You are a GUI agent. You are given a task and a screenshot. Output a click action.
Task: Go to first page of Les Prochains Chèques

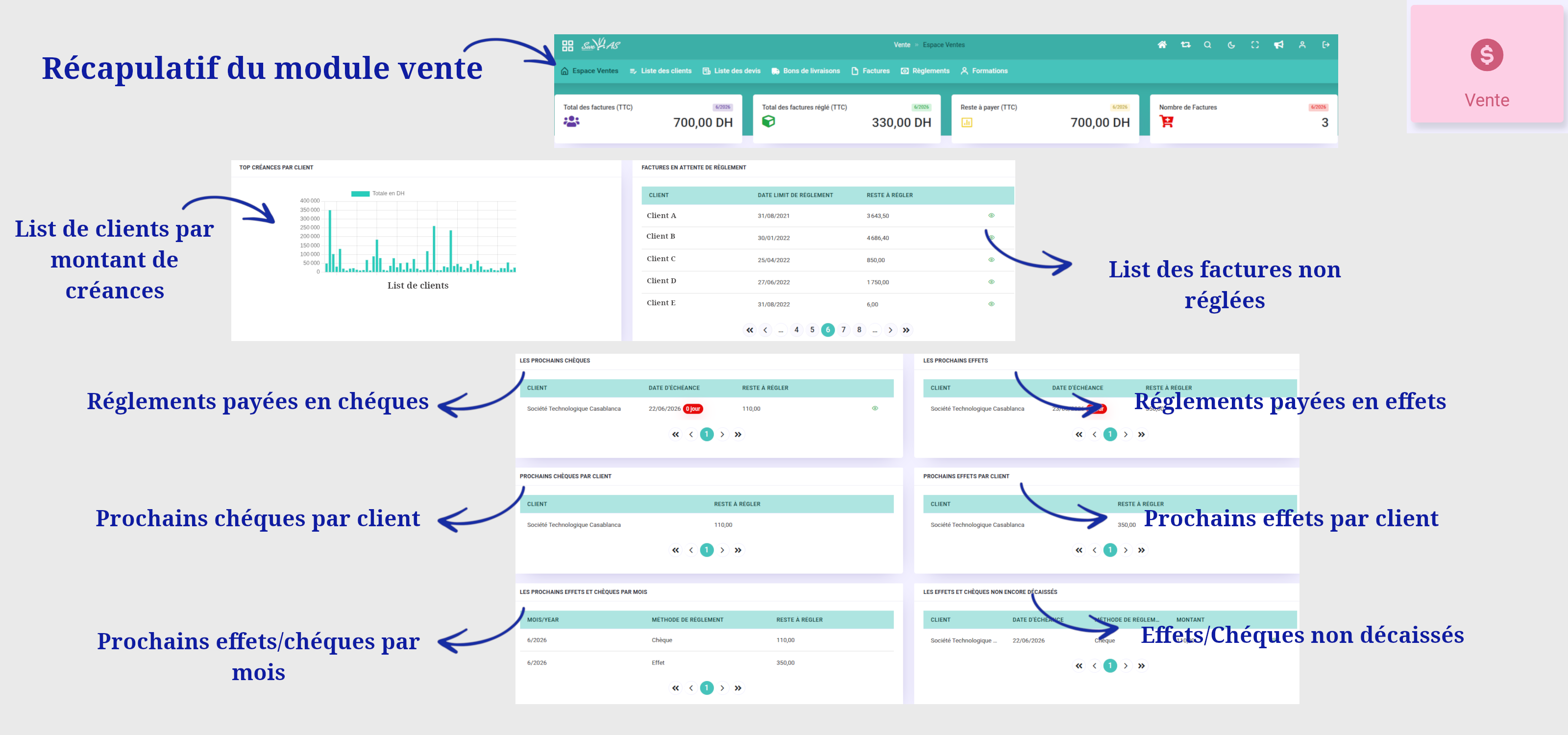point(675,435)
